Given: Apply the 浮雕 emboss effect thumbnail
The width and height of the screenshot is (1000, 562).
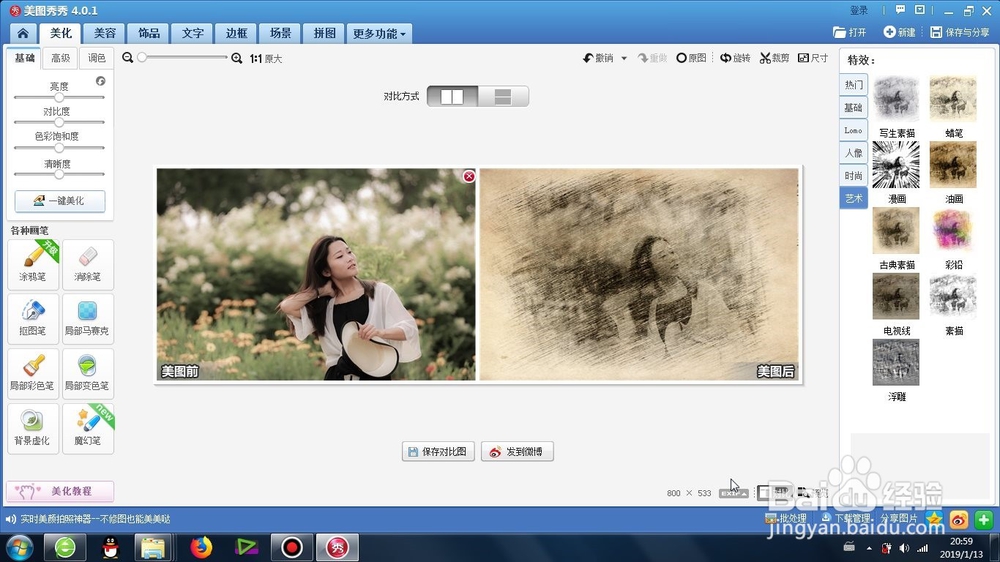Looking at the screenshot, I should point(896,362).
